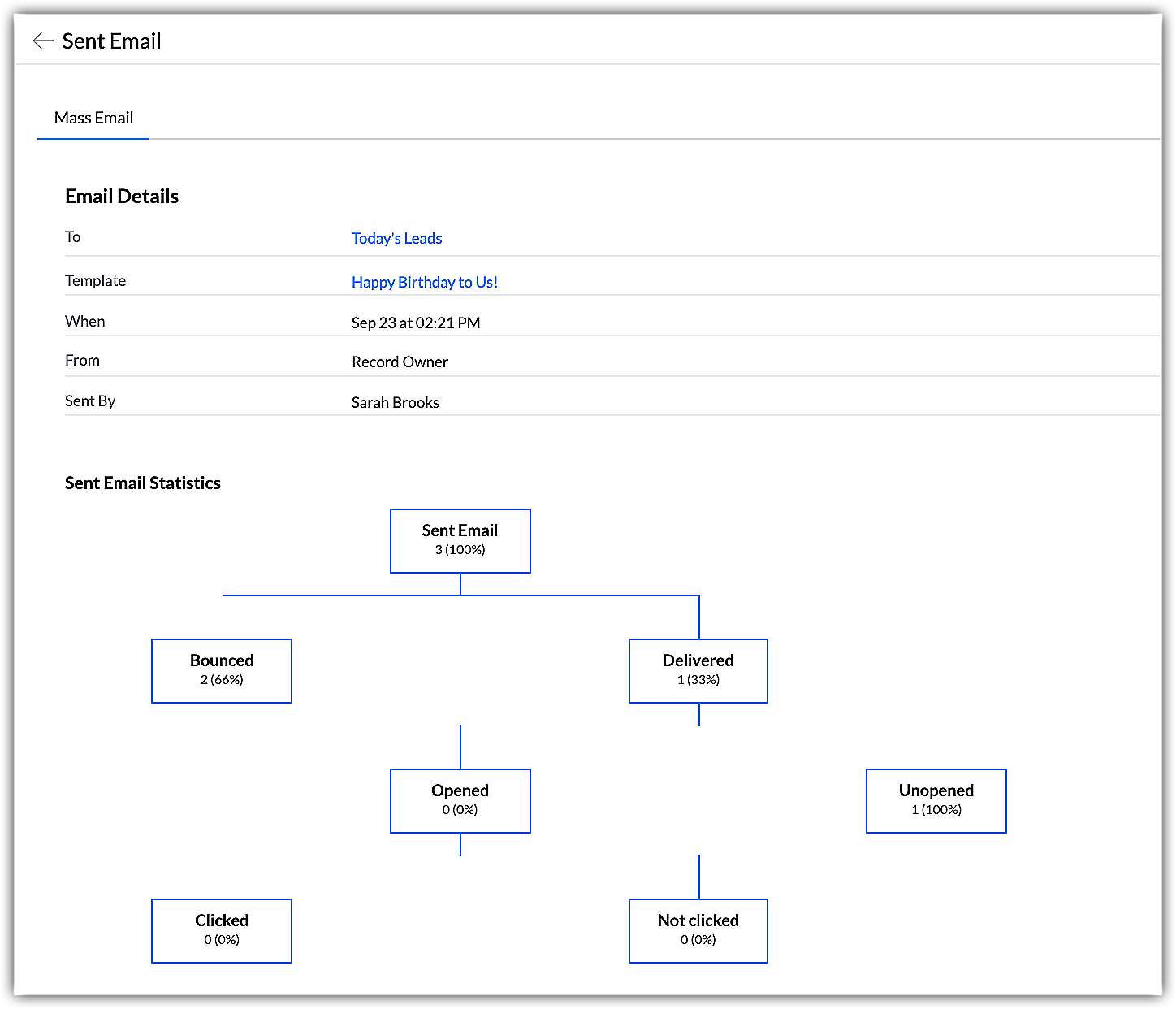Click the Sep 23 at 02:21 PM value
Image resolution: width=1176 pixels, height=1009 pixels.
point(416,323)
